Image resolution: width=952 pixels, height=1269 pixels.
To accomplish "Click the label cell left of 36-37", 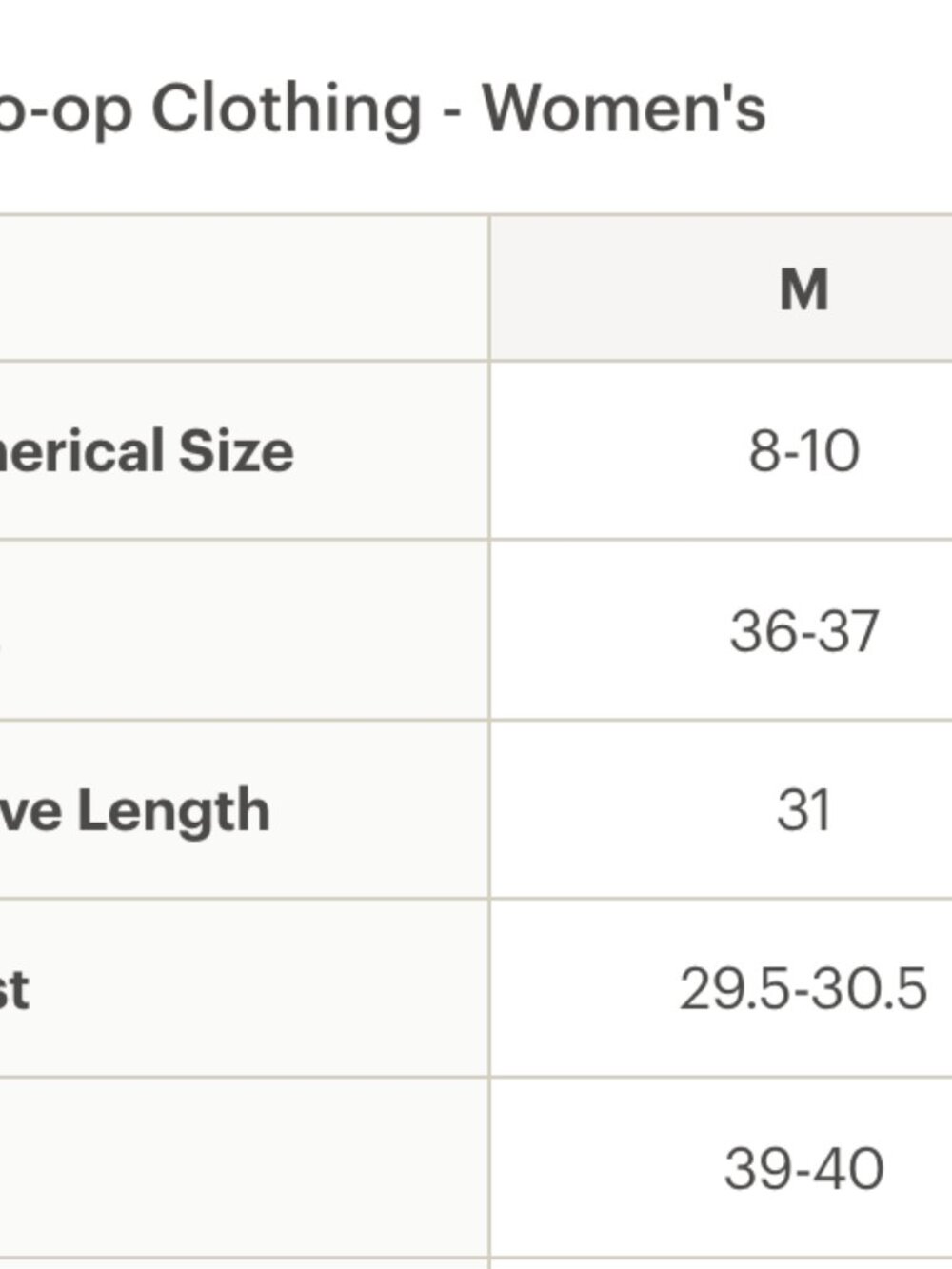I will pos(244,630).
